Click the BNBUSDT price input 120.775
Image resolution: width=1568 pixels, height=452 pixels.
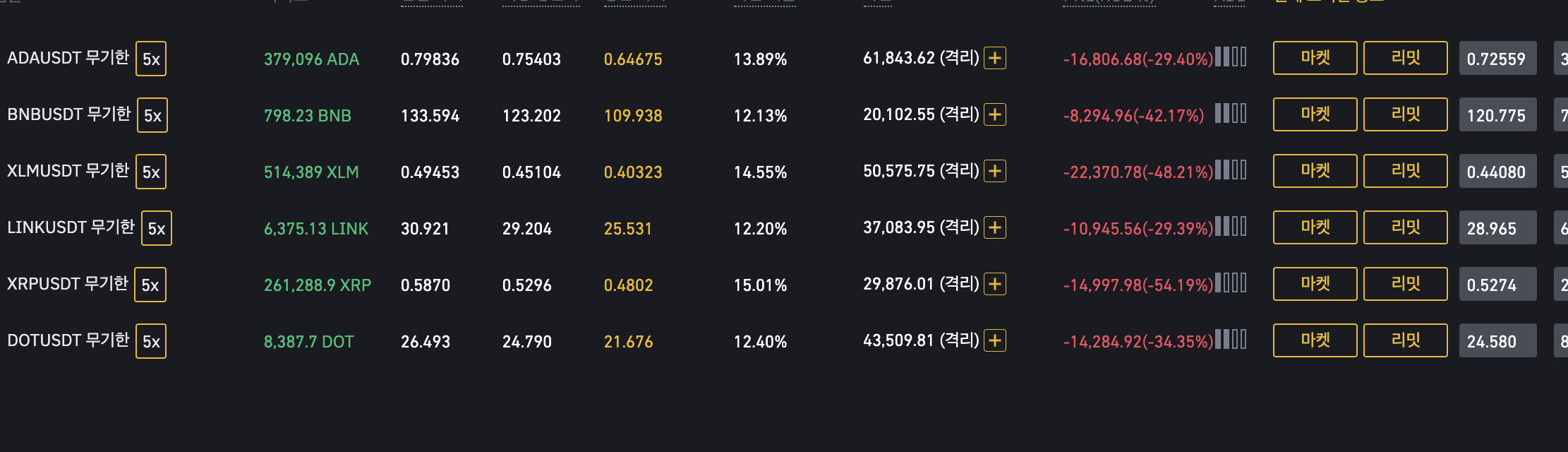point(1497,115)
